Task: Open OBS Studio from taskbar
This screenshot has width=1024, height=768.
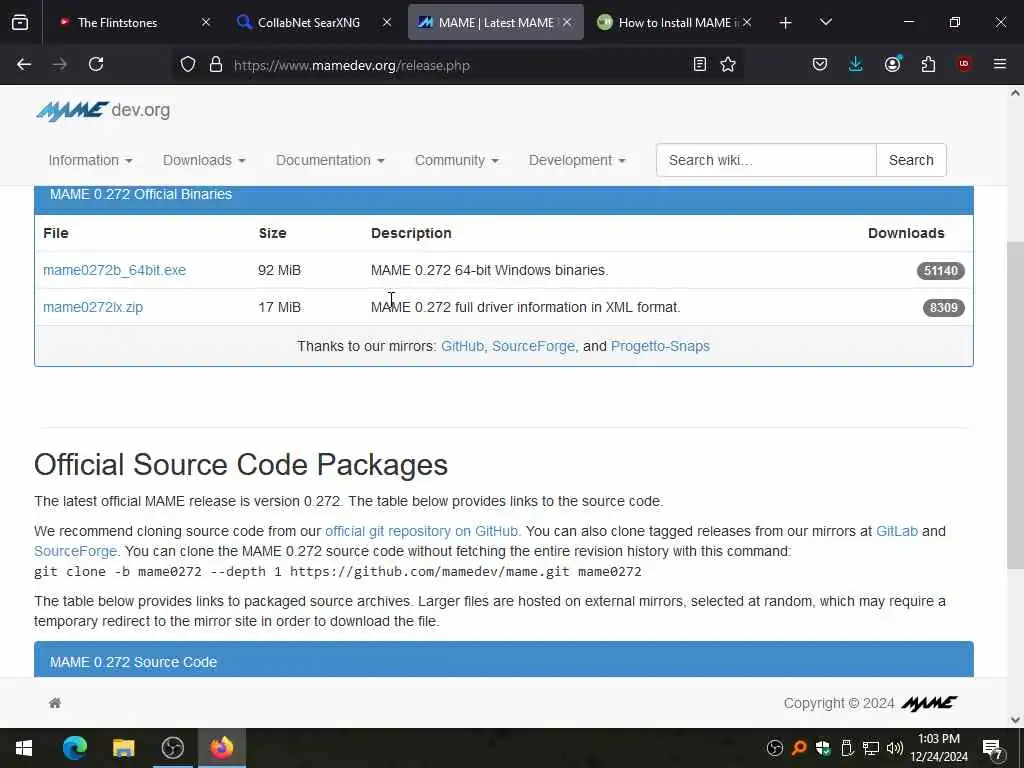Action: (172, 748)
